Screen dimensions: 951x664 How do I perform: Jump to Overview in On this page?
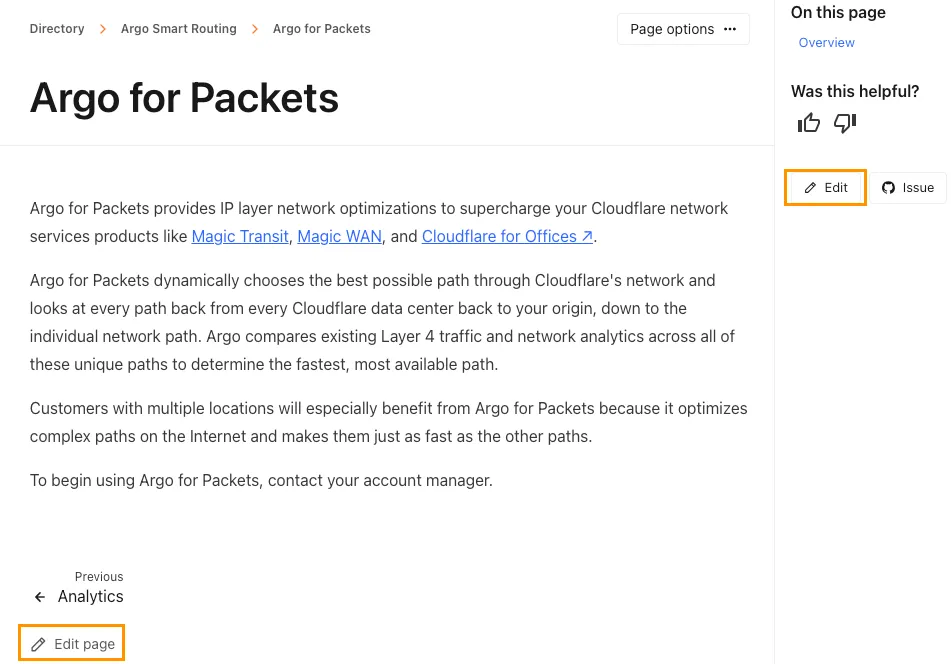pos(827,43)
